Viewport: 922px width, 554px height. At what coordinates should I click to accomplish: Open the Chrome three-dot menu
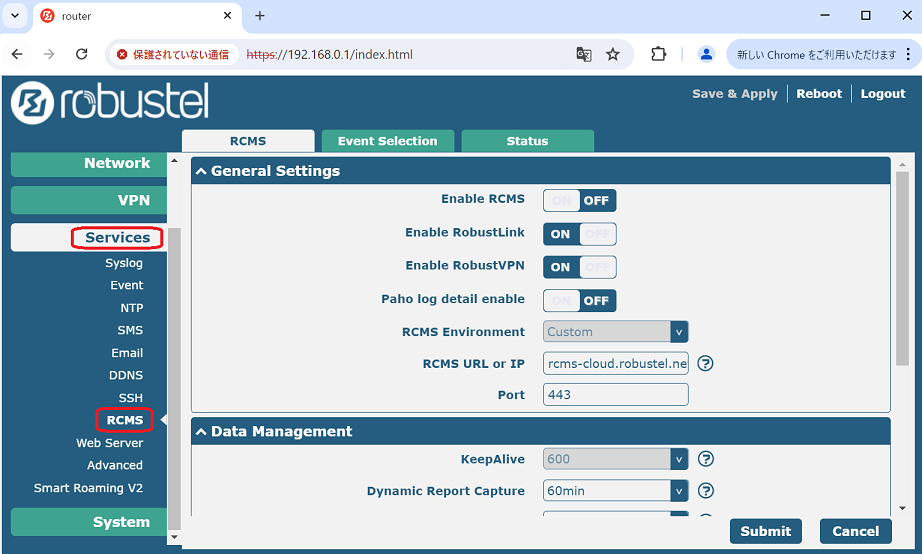point(908,54)
